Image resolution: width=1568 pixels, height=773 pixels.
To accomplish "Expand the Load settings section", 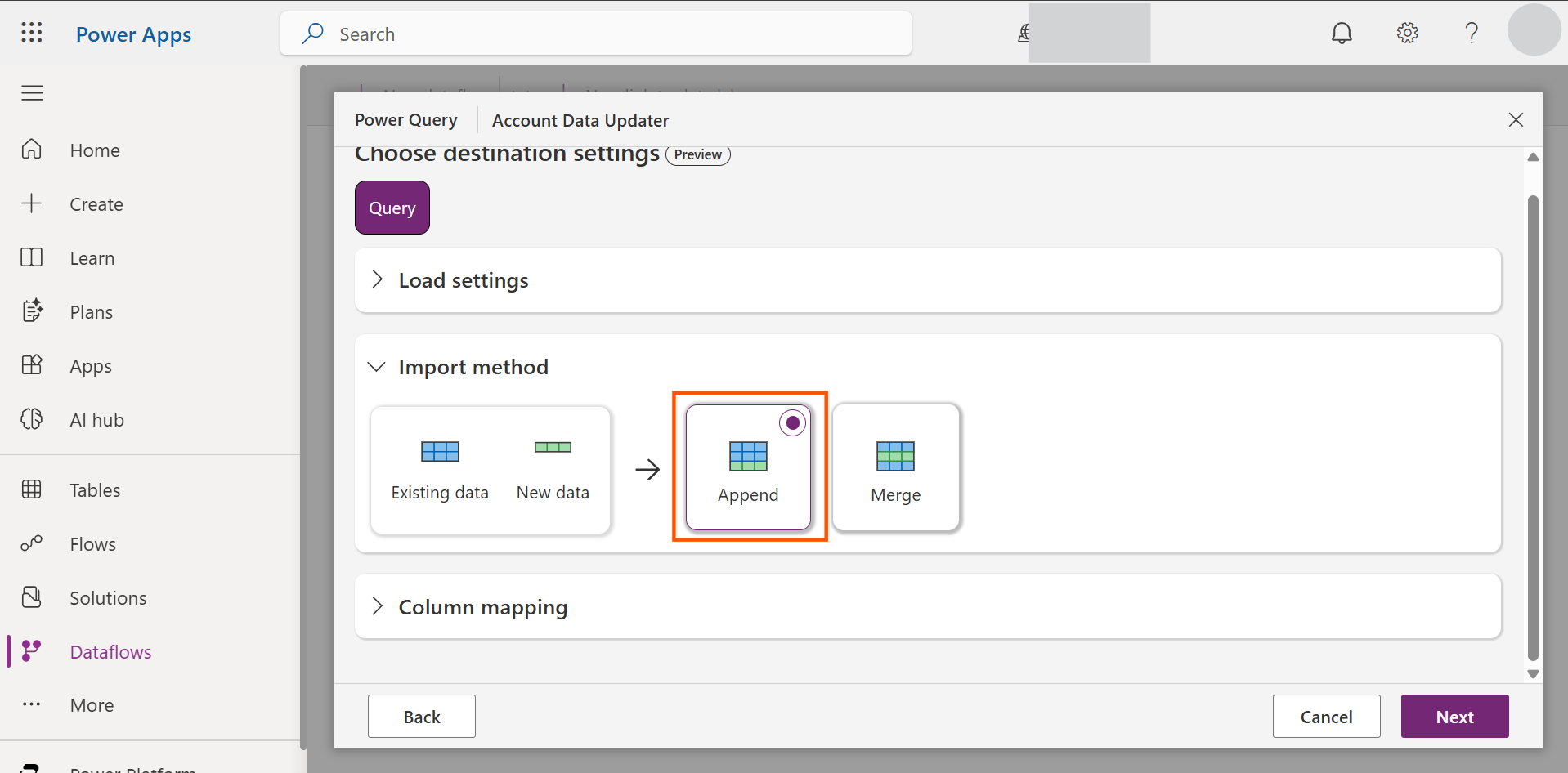I will tap(464, 280).
